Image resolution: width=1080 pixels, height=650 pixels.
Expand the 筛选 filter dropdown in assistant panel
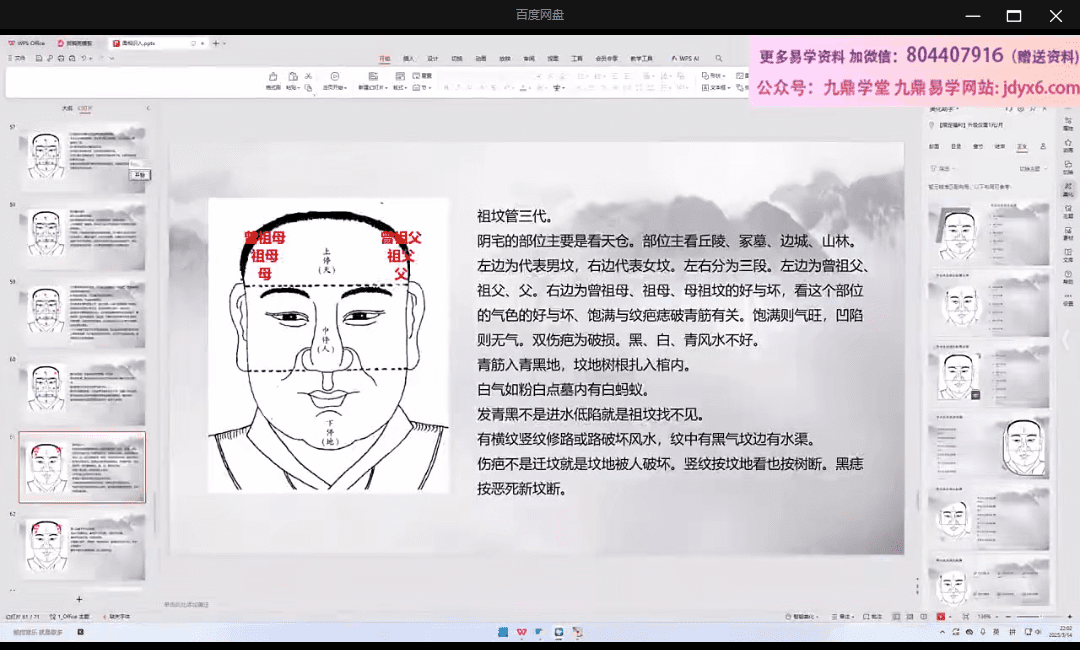[x=943, y=168]
